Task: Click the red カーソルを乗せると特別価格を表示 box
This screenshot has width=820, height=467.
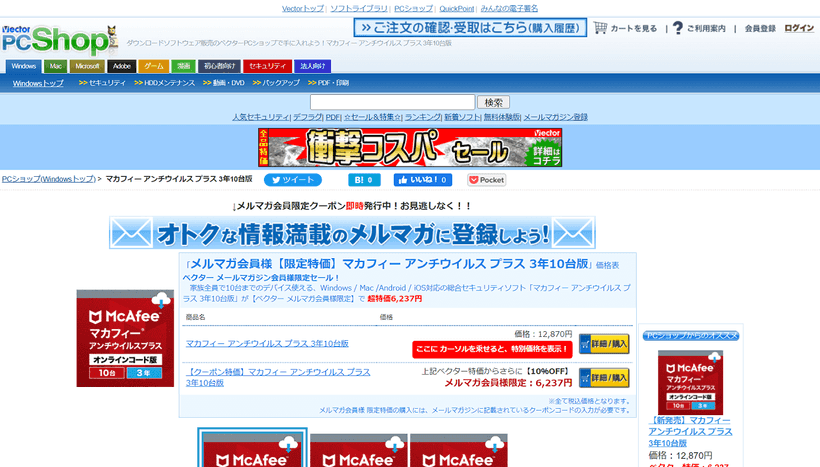Action: 492,349
